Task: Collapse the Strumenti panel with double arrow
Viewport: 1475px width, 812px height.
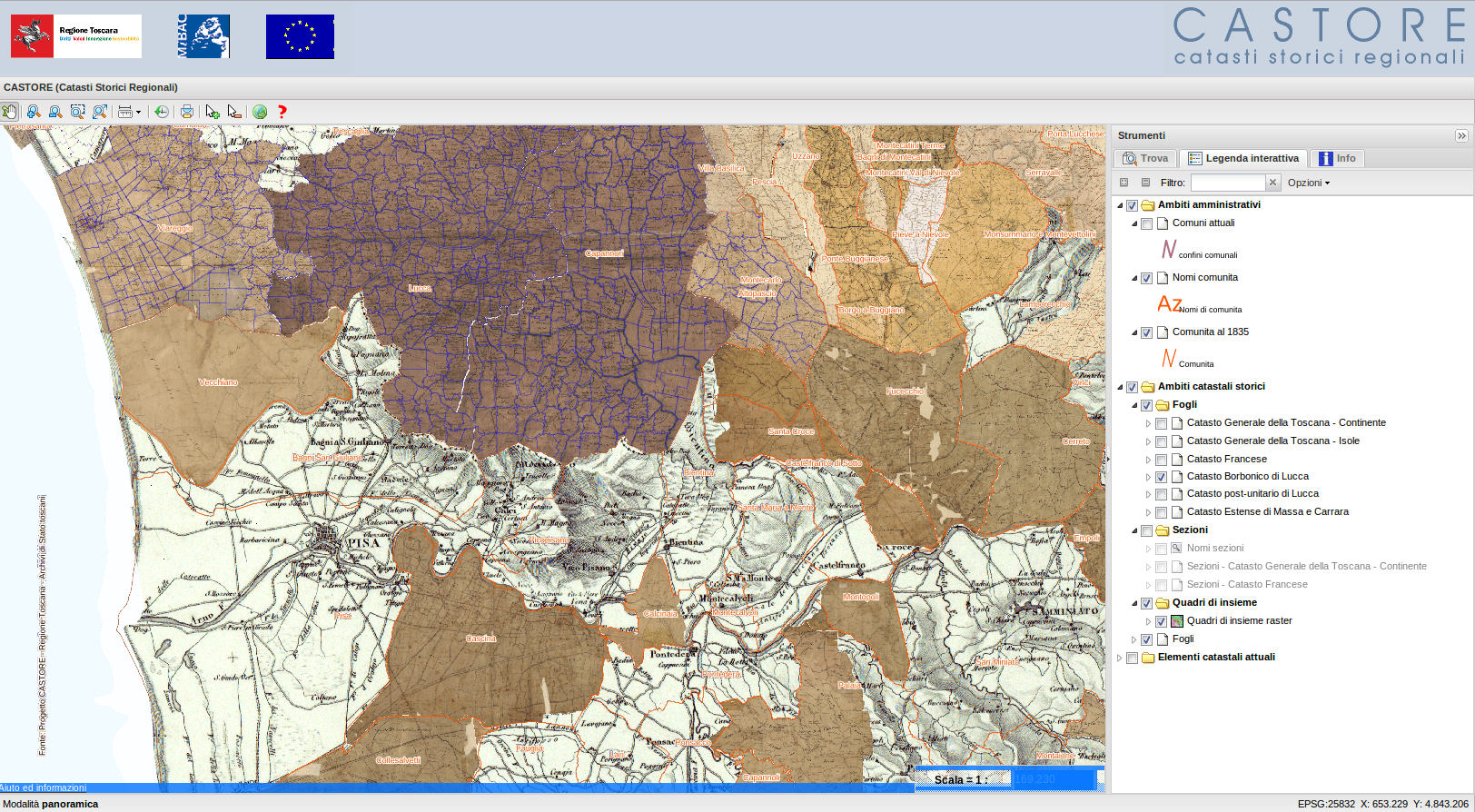Action: pyautogui.click(x=1461, y=135)
